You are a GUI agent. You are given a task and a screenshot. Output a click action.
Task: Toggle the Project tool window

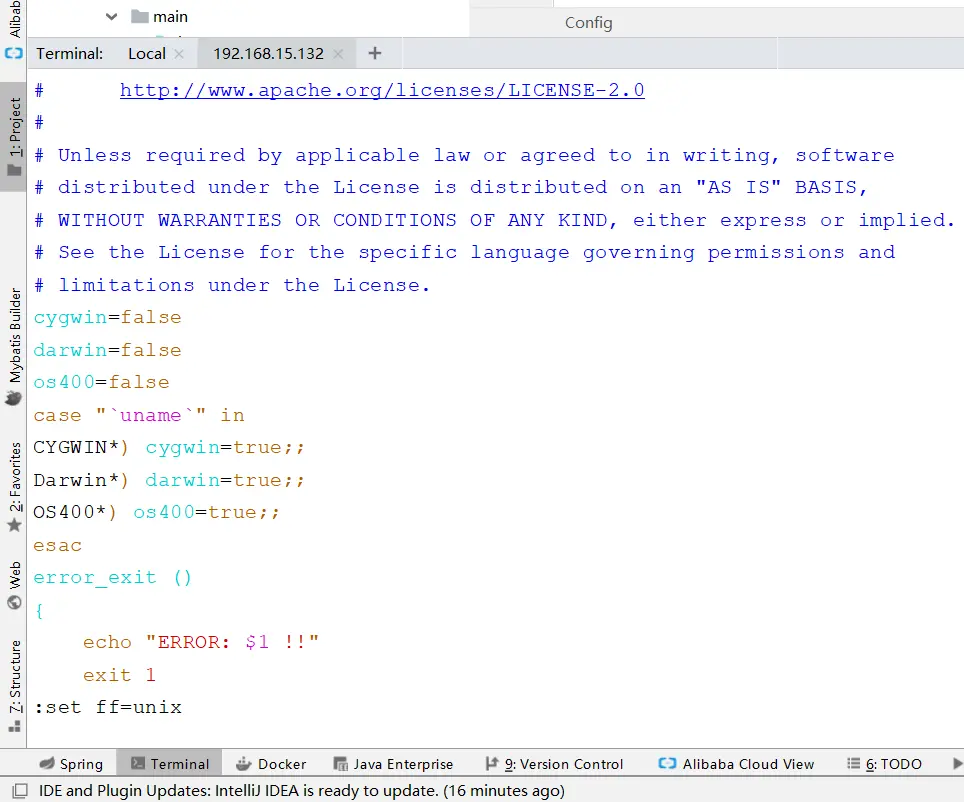[14, 136]
